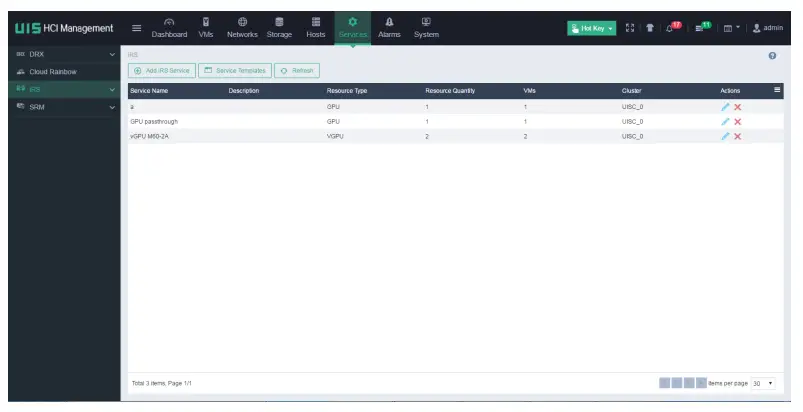Toggle the hamburger sidebar menu icon
This screenshot has width=803, height=412.
137,28
